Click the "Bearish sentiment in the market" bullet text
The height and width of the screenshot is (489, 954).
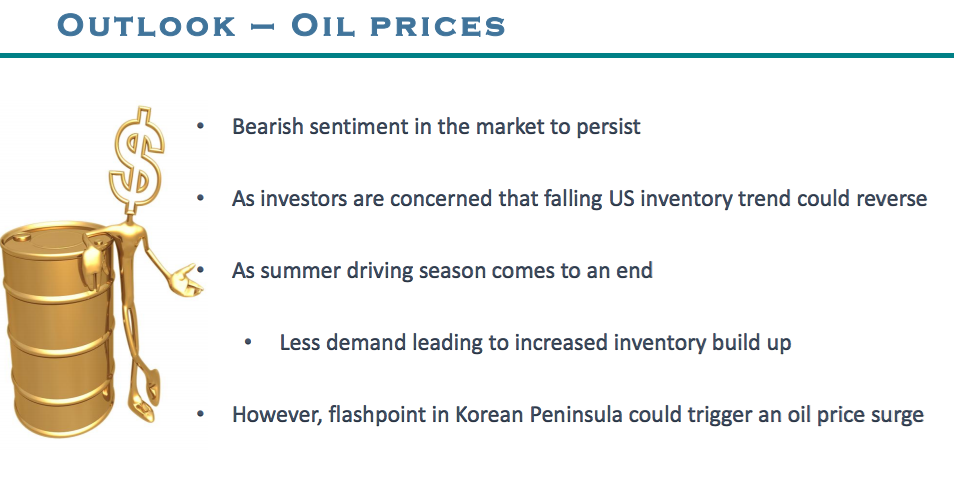tap(436, 128)
